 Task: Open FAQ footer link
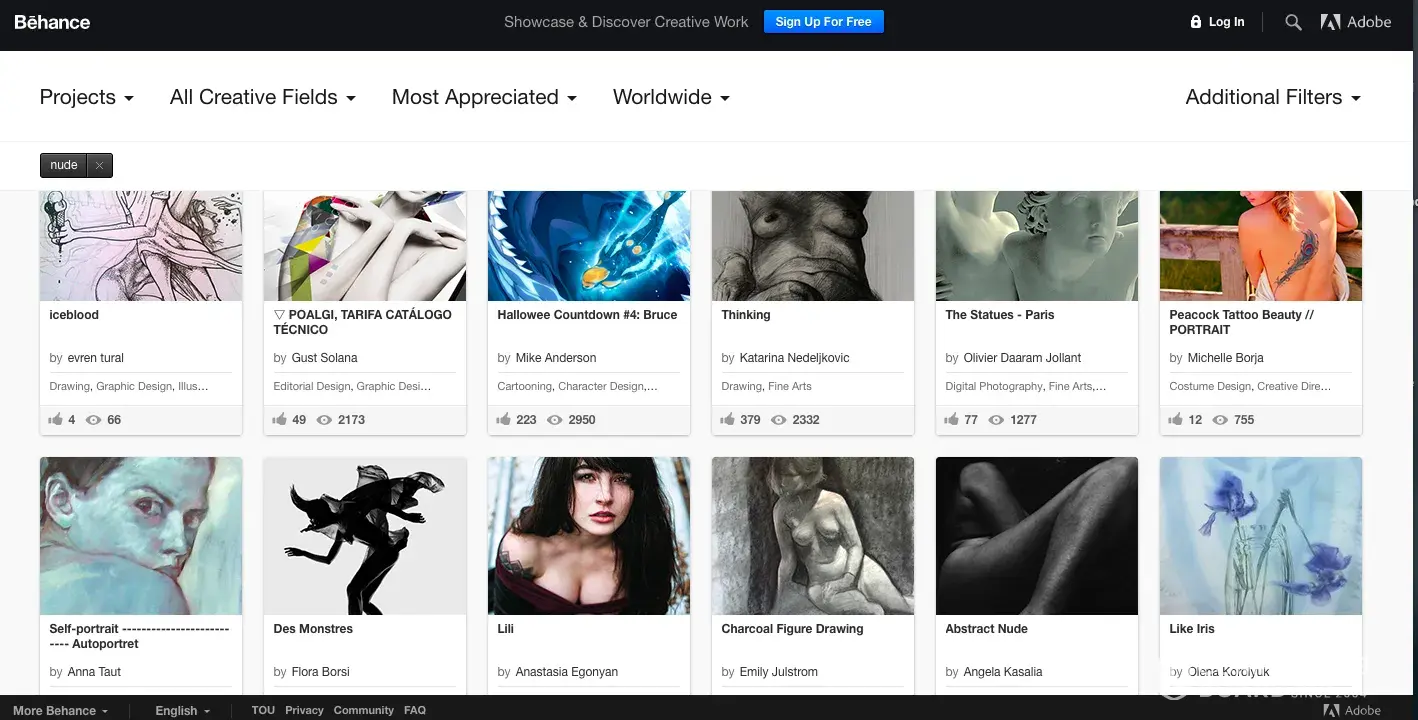[x=415, y=710]
